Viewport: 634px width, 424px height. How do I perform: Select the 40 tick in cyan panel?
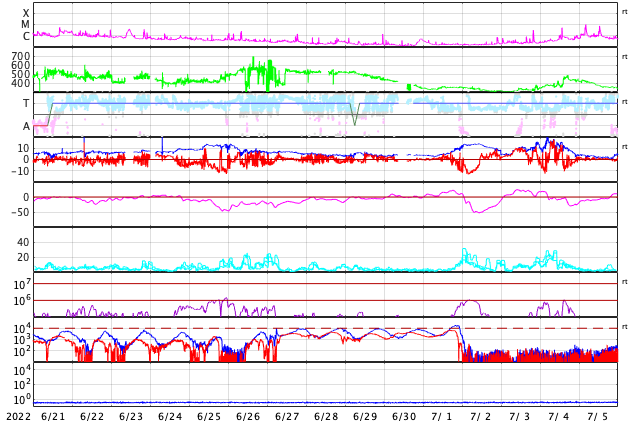pos(23,242)
